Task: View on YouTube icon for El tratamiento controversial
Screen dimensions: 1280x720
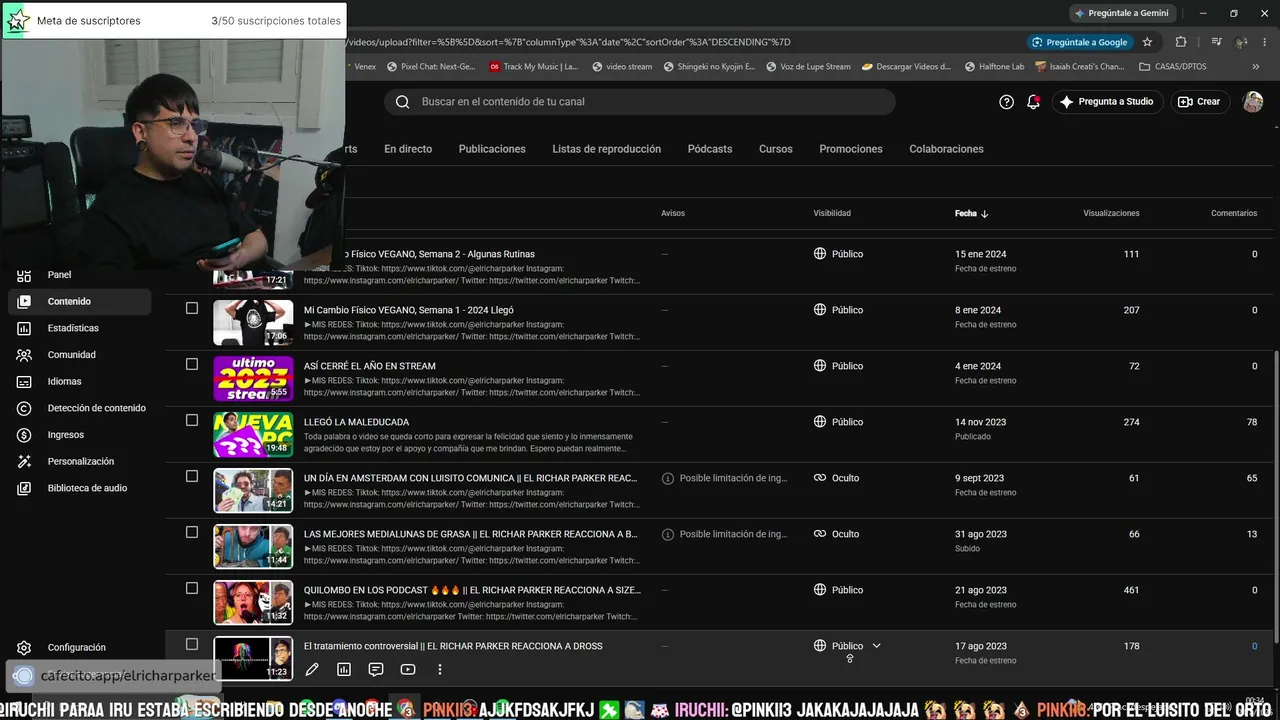Action: click(x=408, y=670)
